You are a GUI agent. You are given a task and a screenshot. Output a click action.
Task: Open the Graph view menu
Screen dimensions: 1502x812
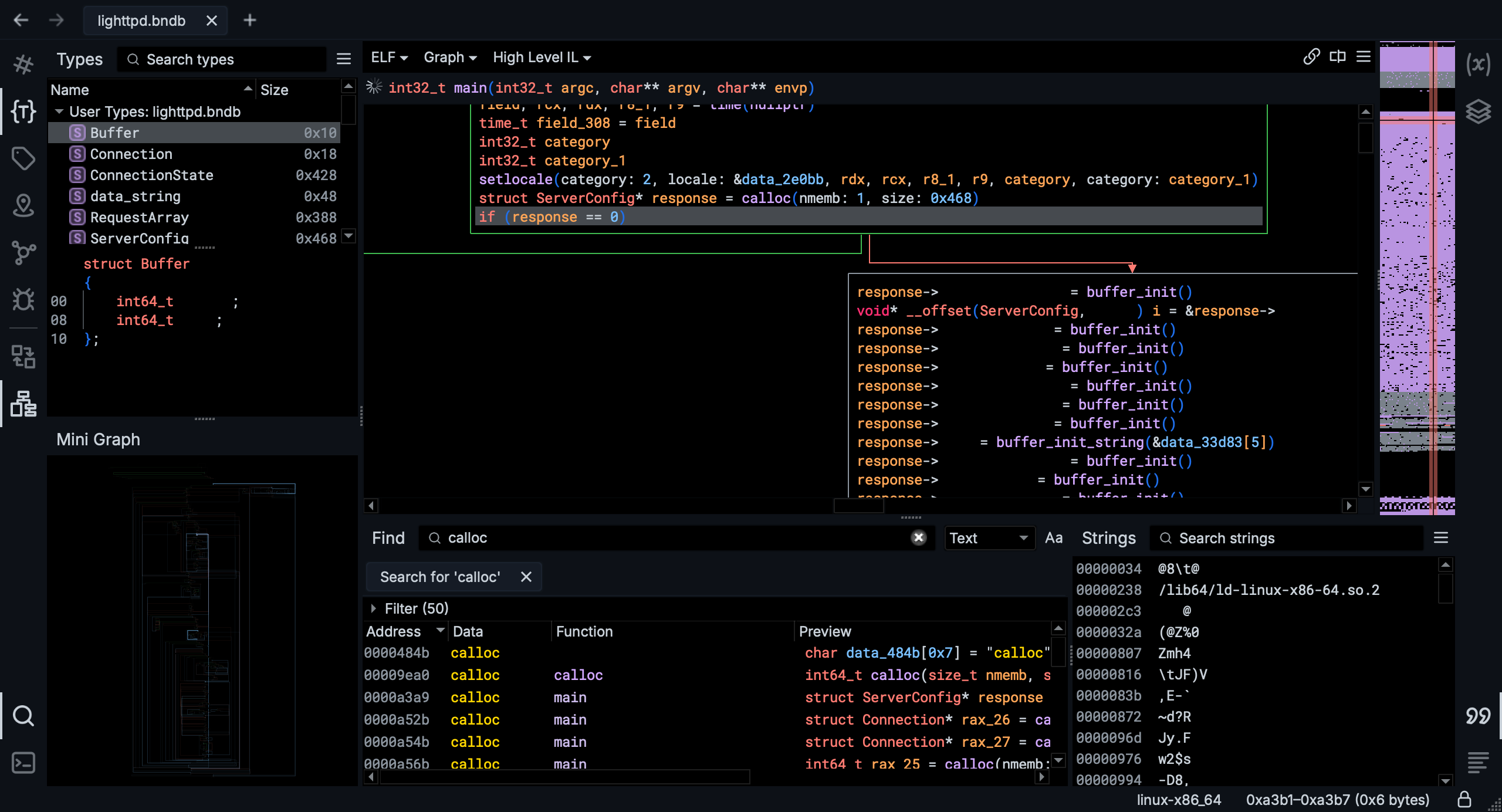tap(450, 57)
